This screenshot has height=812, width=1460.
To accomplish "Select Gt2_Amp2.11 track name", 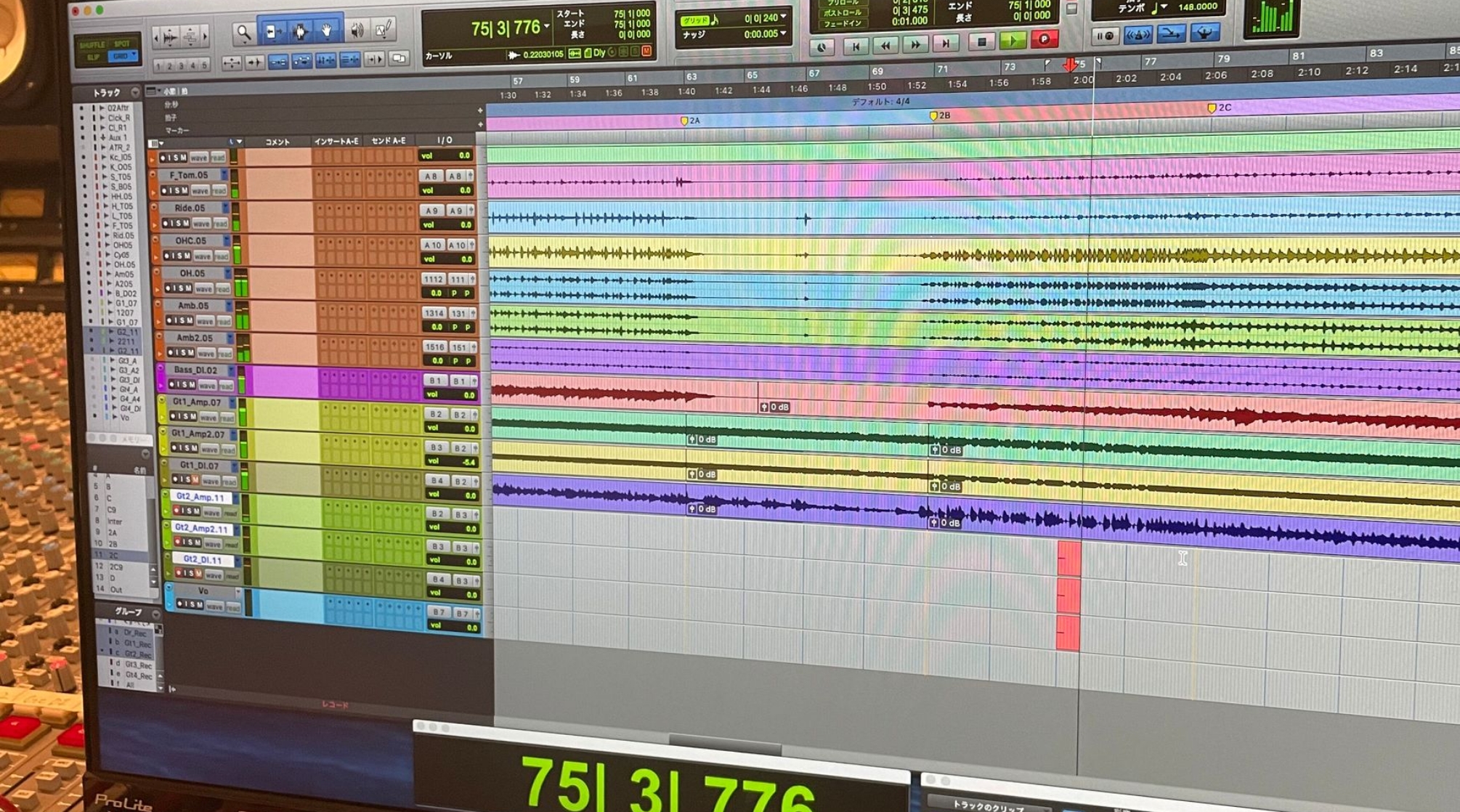I will (201, 529).
